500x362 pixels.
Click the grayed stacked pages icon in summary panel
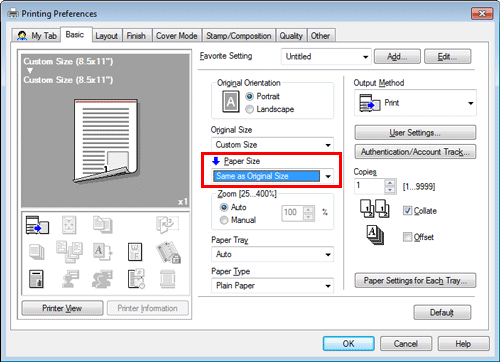pyautogui.click(x=37, y=252)
